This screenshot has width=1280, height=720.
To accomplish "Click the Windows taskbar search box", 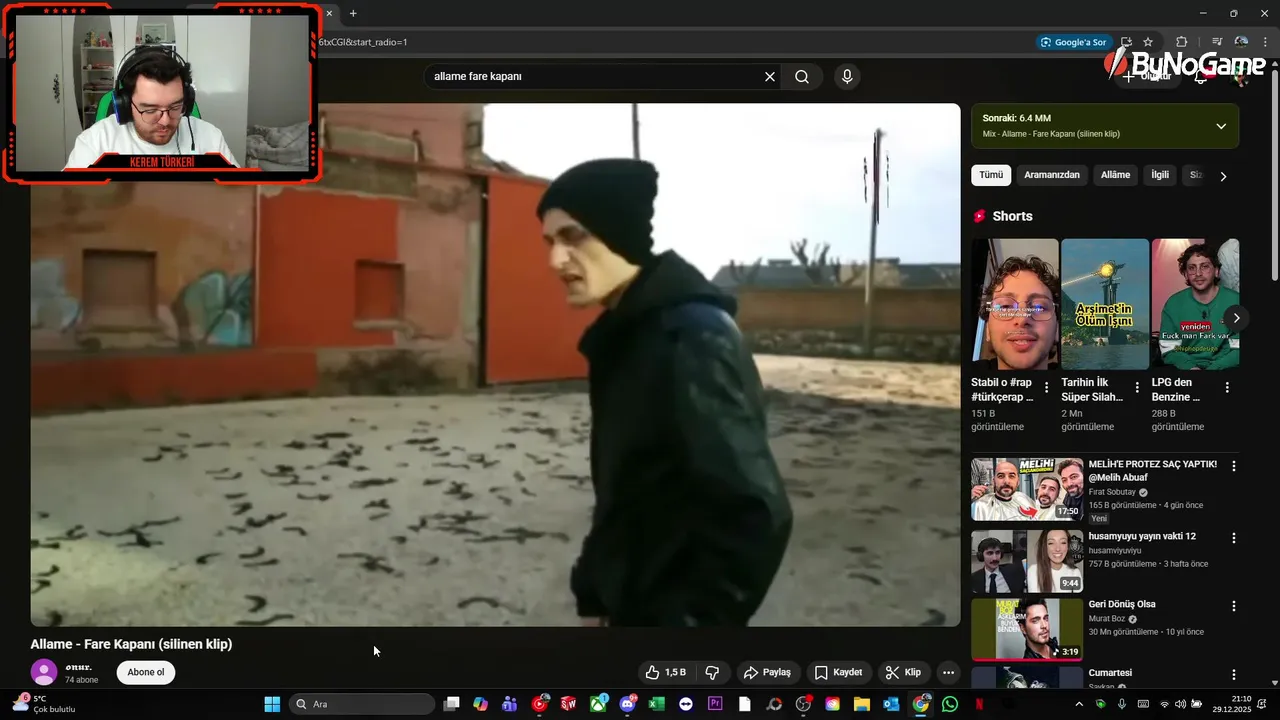I will pos(362,704).
